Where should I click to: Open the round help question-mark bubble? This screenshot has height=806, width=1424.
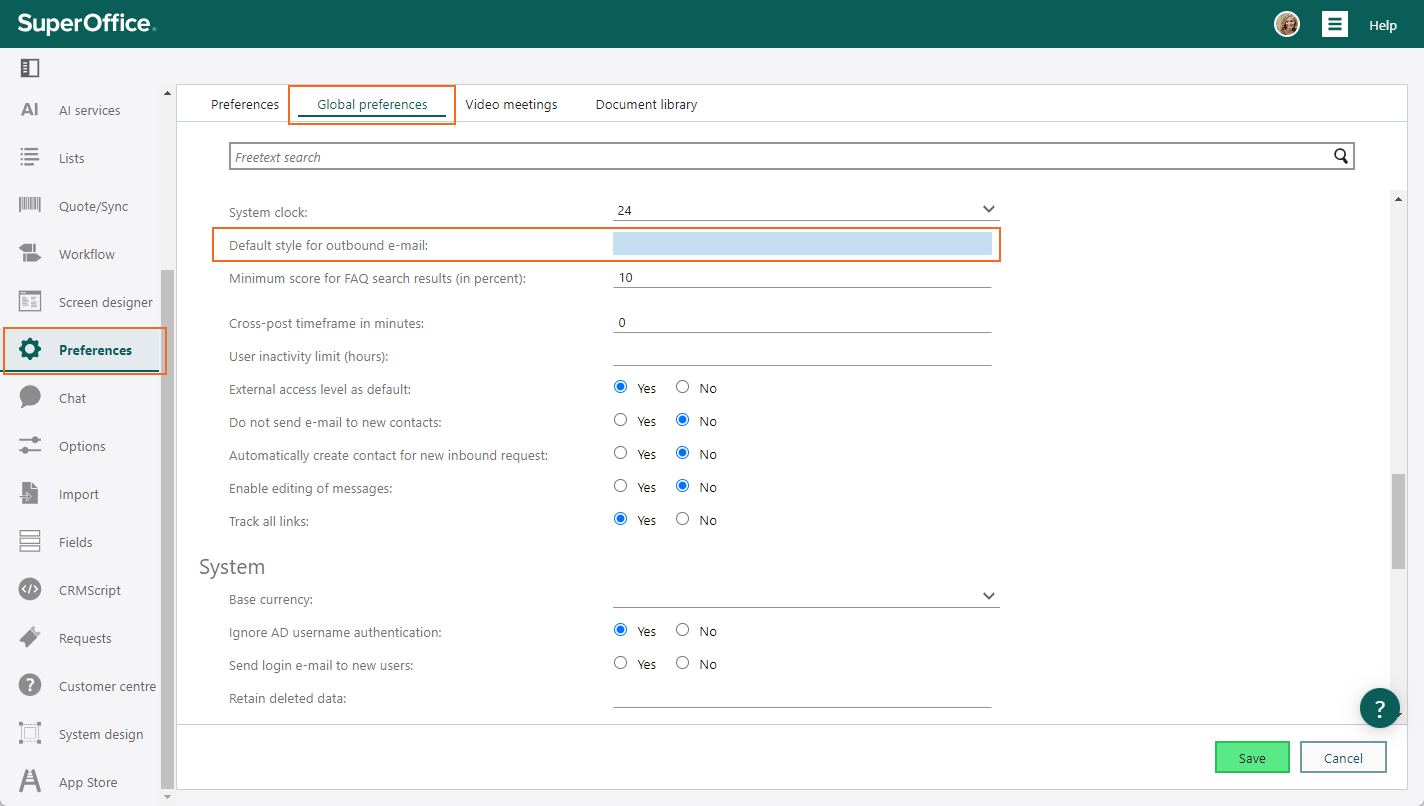coord(1380,708)
